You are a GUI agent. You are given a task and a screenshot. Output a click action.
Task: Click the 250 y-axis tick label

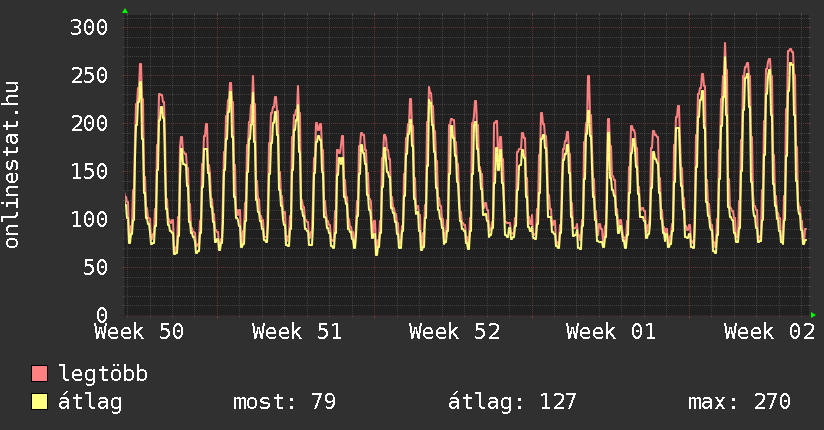(x=88, y=75)
